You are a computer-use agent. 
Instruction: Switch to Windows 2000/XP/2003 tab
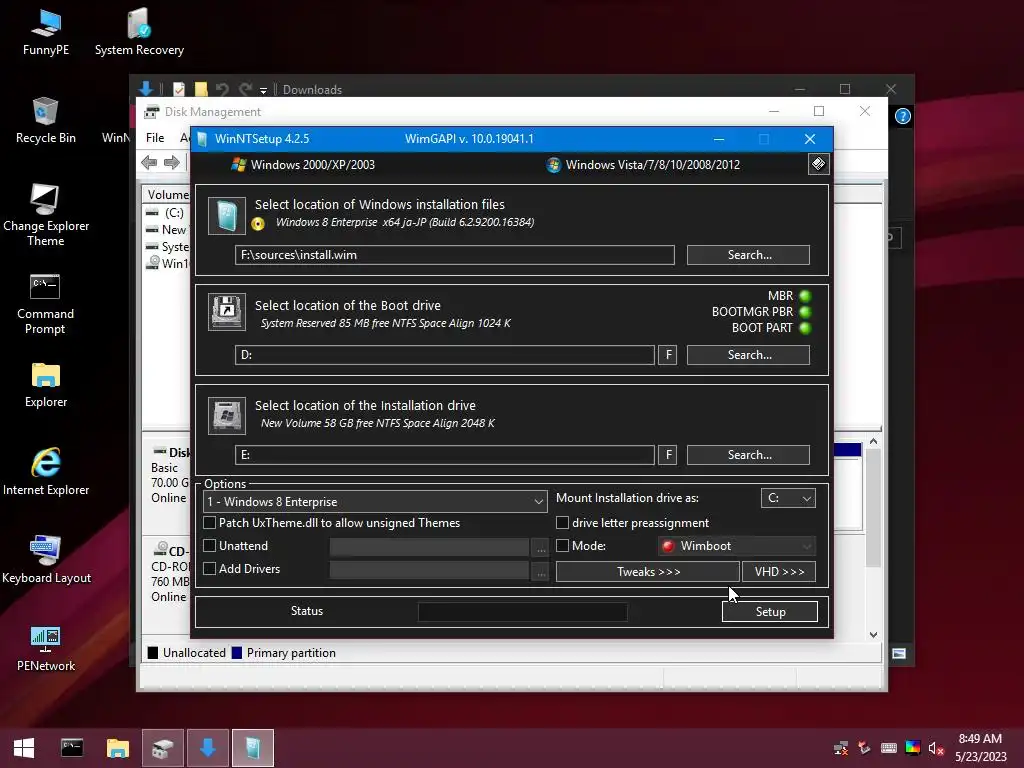pyautogui.click(x=303, y=165)
